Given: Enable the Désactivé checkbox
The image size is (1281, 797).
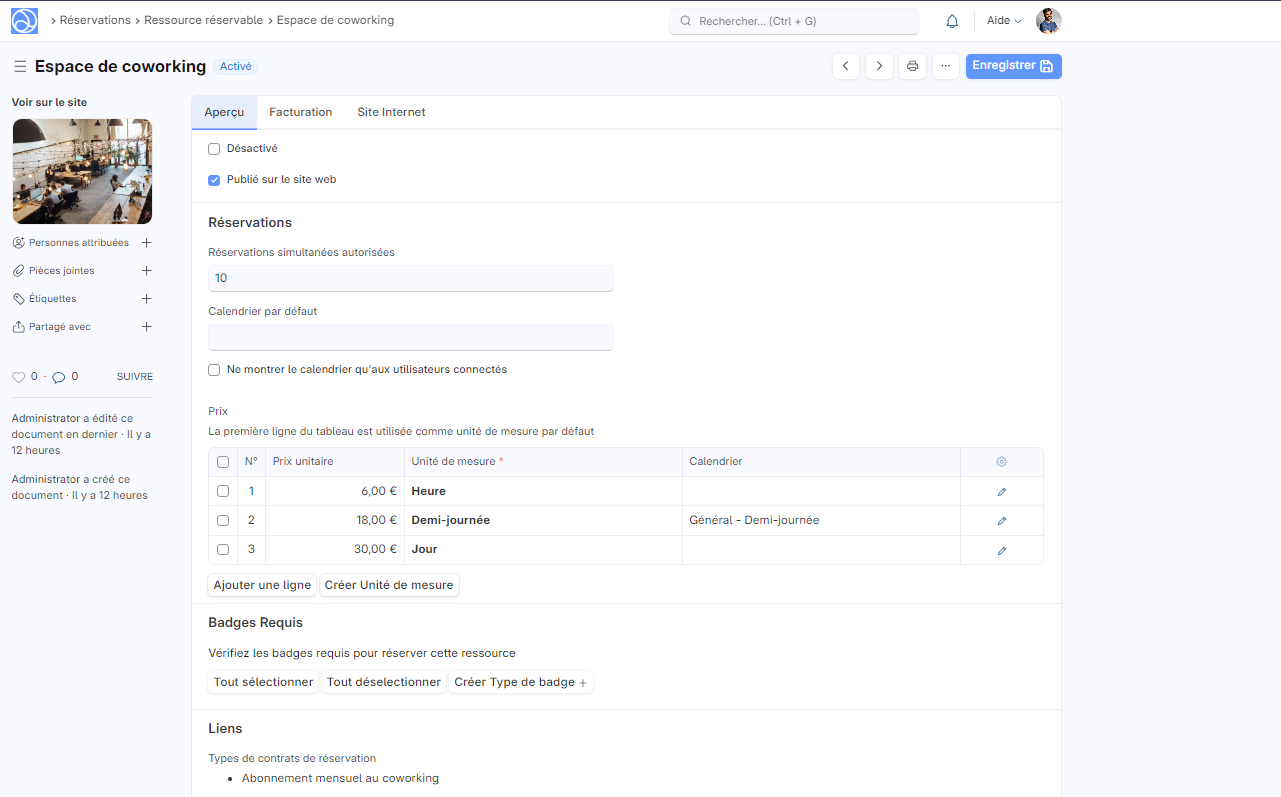Looking at the screenshot, I should (214, 149).
